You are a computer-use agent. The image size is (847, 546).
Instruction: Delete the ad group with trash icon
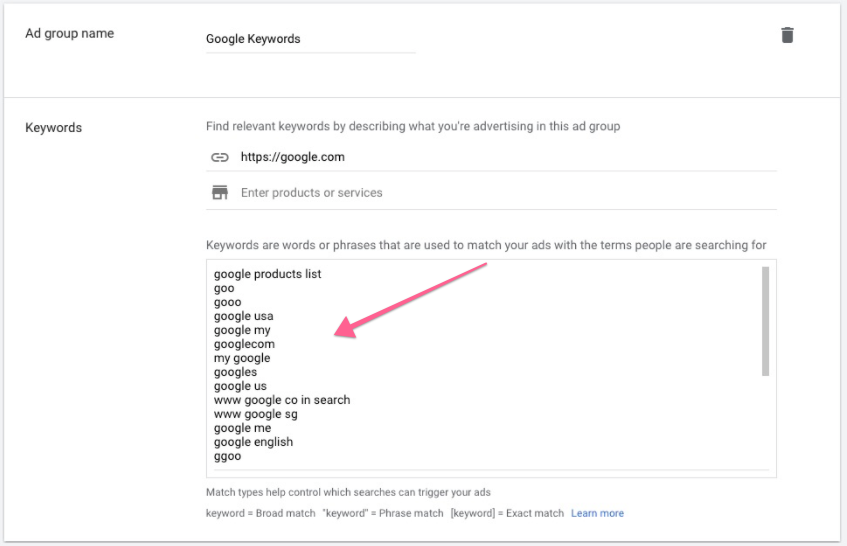[x=787, y=35]
